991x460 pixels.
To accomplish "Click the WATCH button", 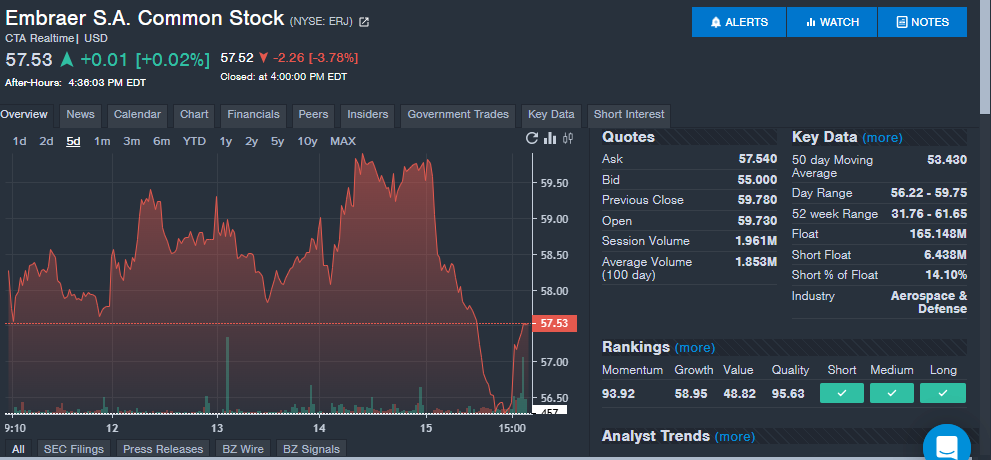I will tap(832, 22).
